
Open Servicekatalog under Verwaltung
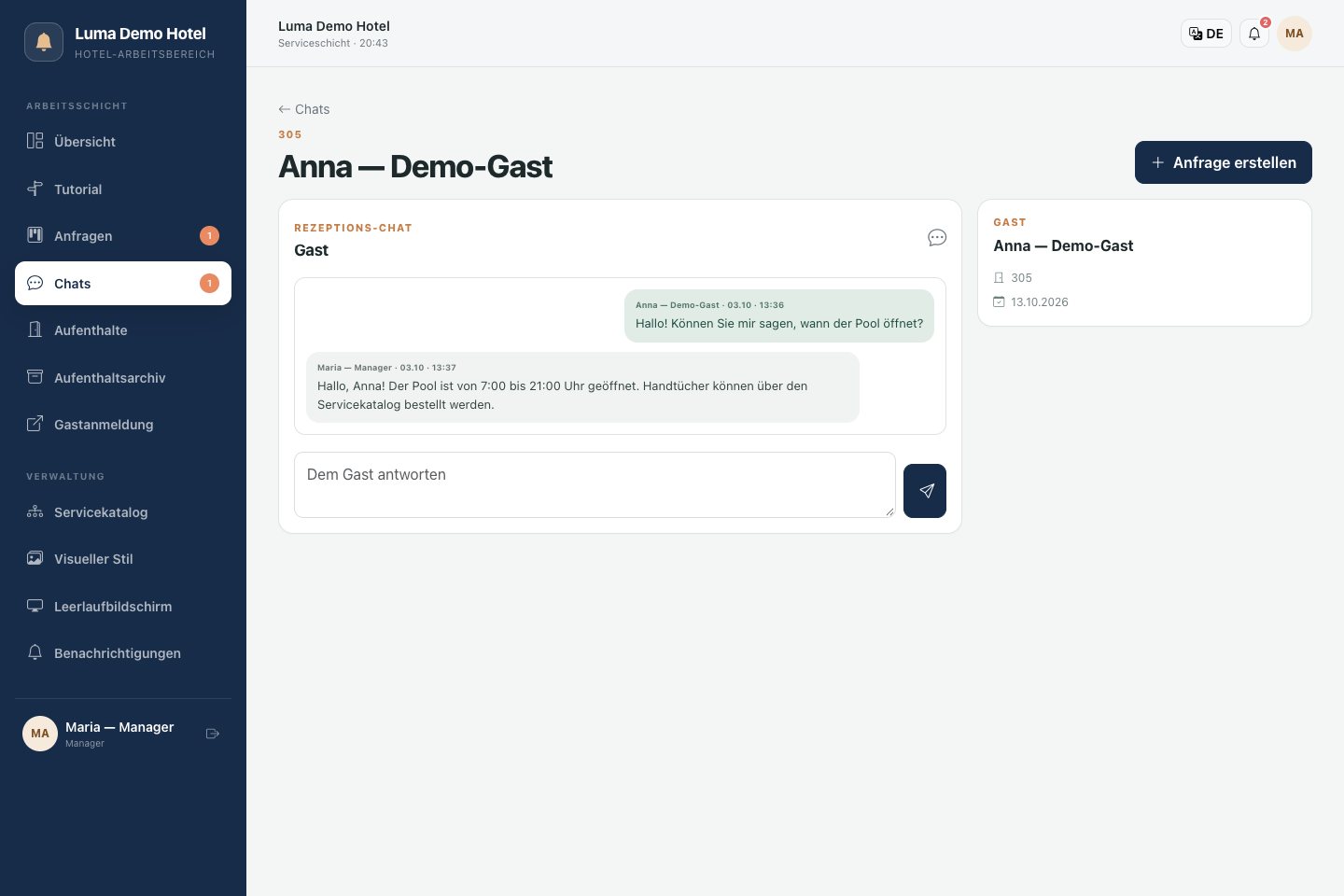(123, 511)
